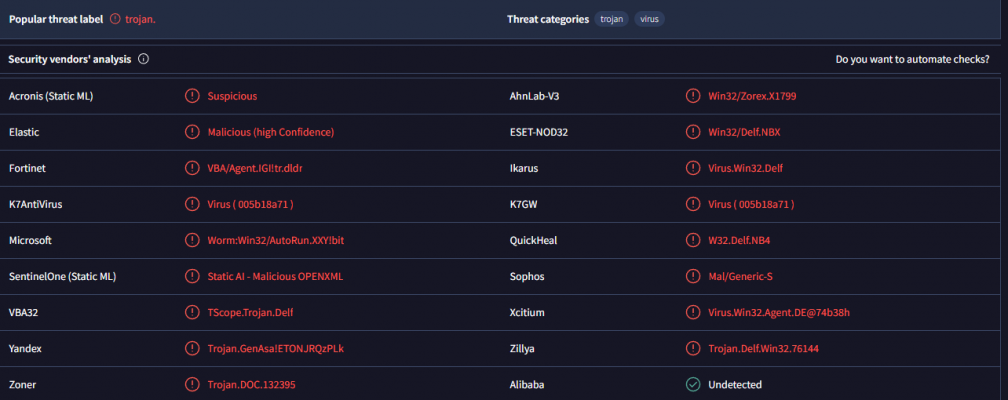Click the Virus.Win32.Delf detection name
The image size is (1008, 400).
click(746, 168)
